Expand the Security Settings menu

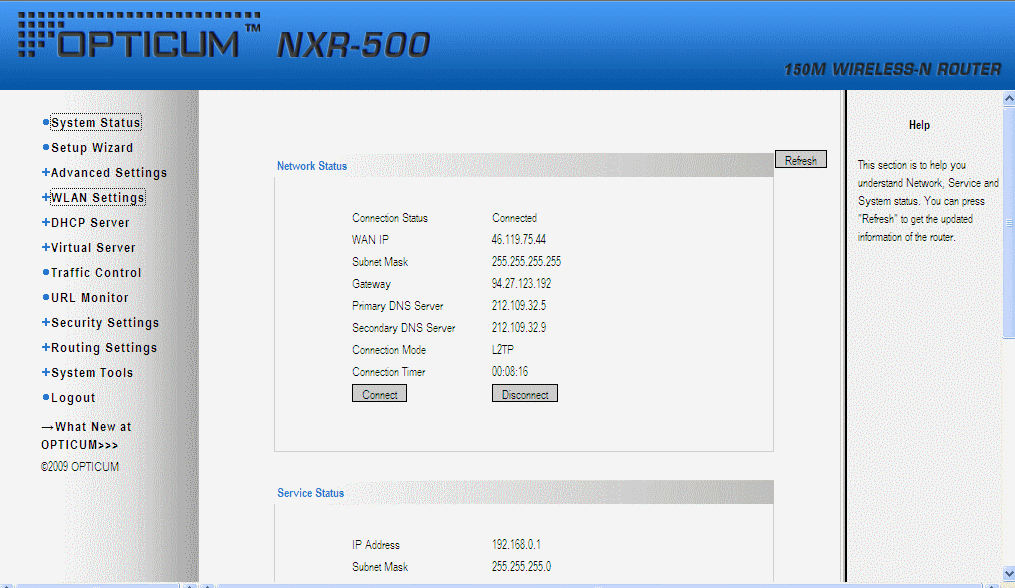pos(105,322)
